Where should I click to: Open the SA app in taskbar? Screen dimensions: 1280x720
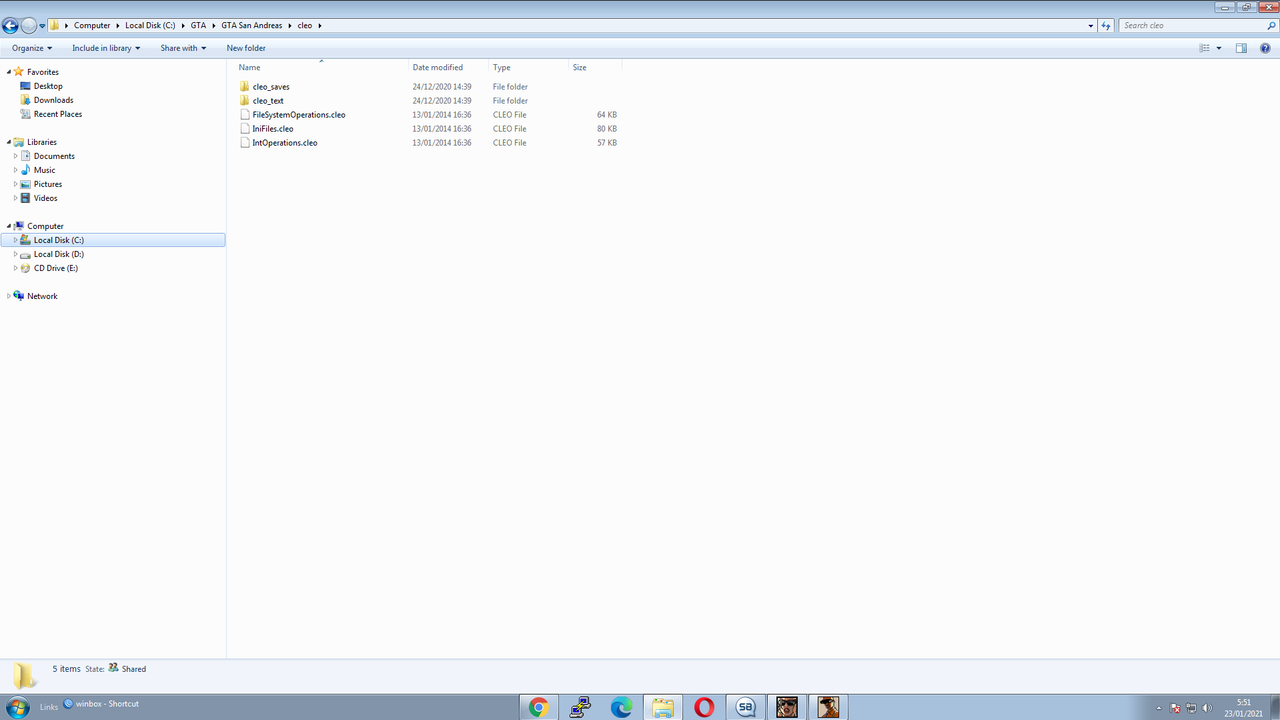[745, 707]
